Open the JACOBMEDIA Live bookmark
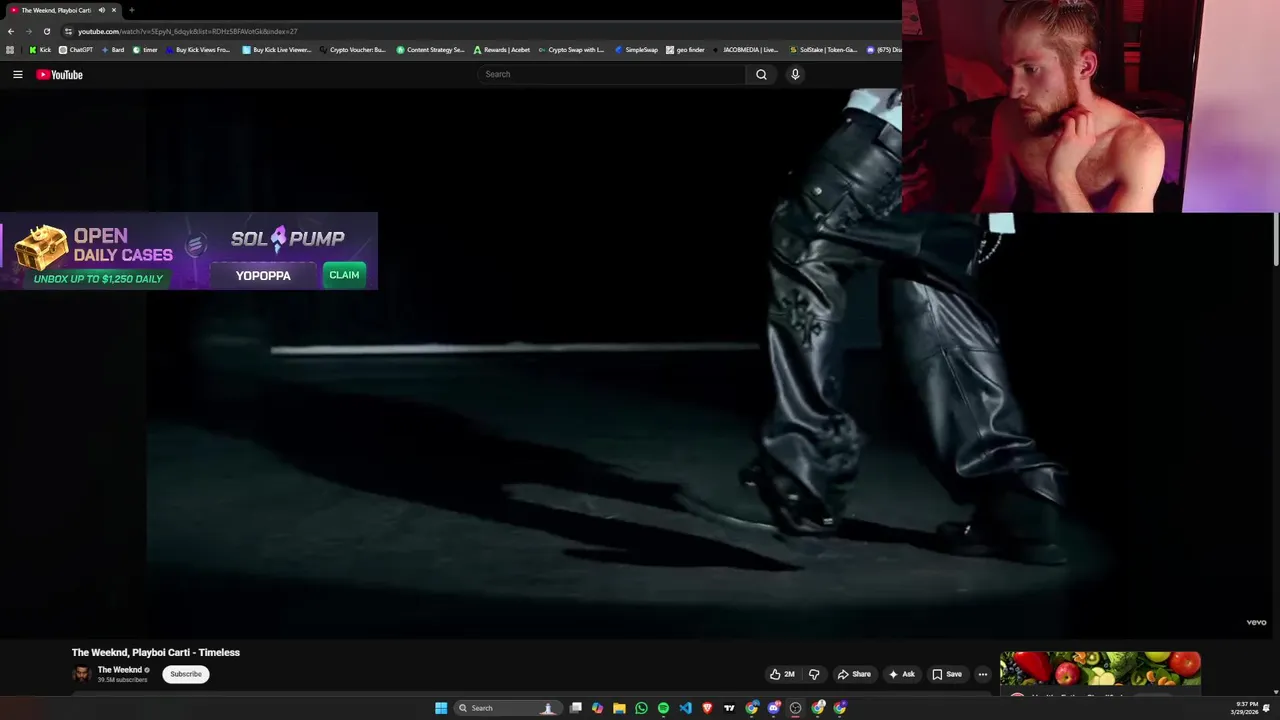 click(x=745, y=49)
